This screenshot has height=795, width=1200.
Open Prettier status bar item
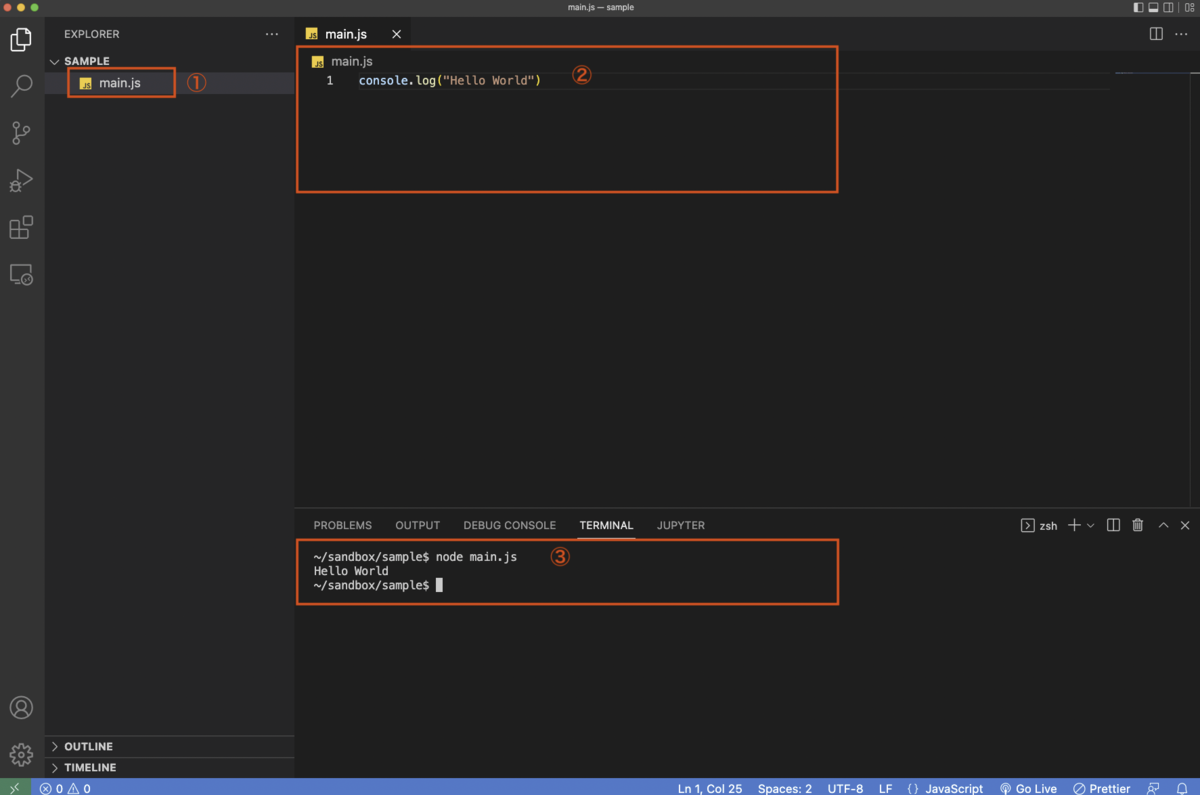[x=1101, y=788]
